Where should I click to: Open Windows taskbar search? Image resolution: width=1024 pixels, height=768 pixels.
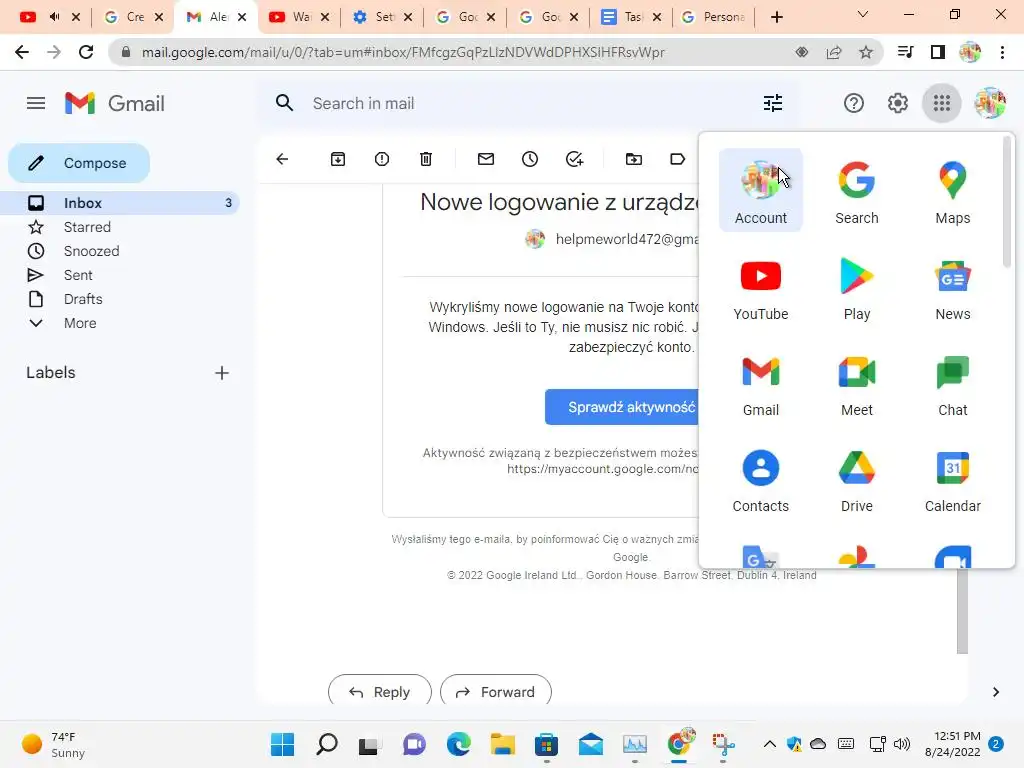click(327, 744)
